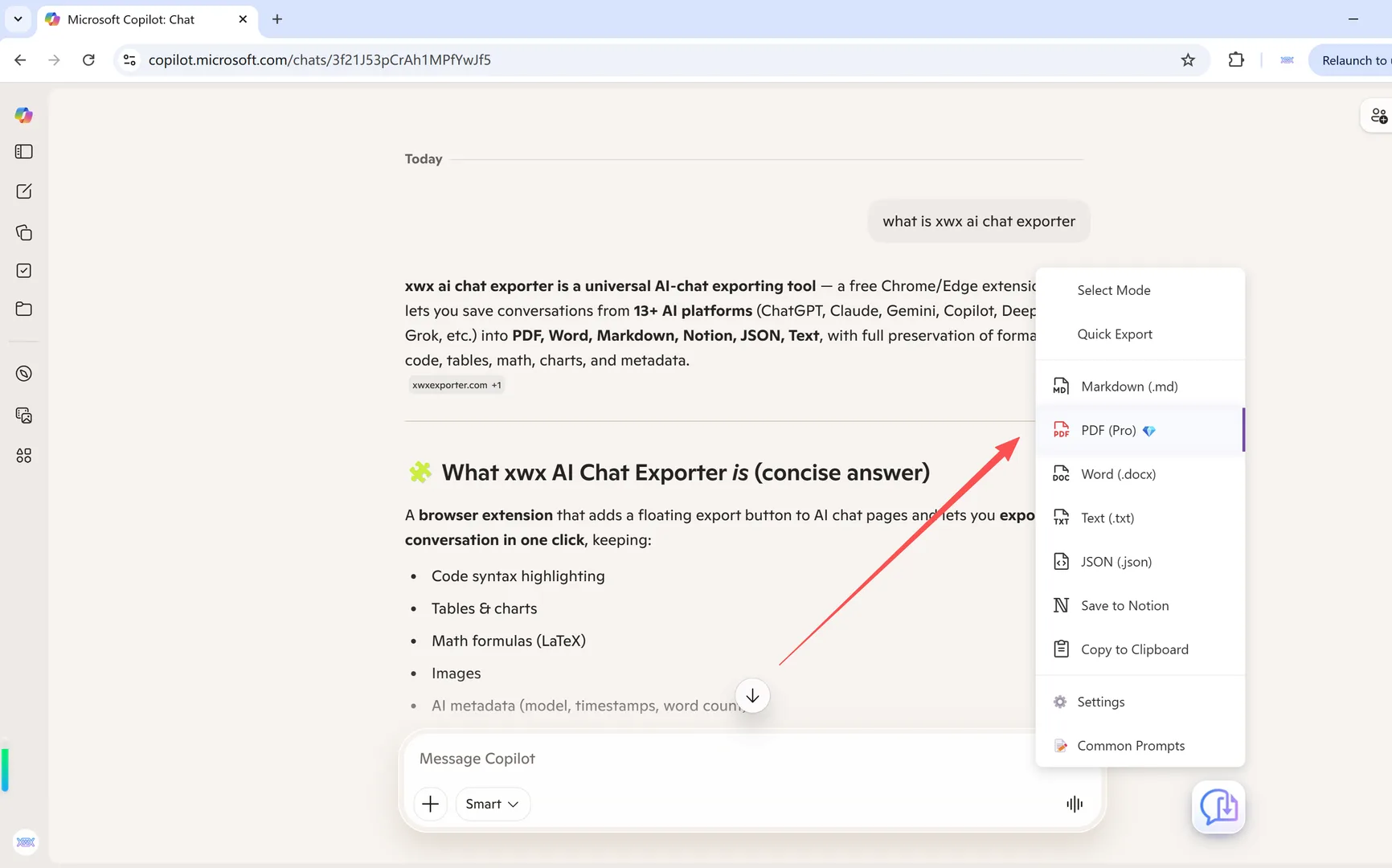Open the tab search chevron
1392x868 pixels.
coord(18,19)
